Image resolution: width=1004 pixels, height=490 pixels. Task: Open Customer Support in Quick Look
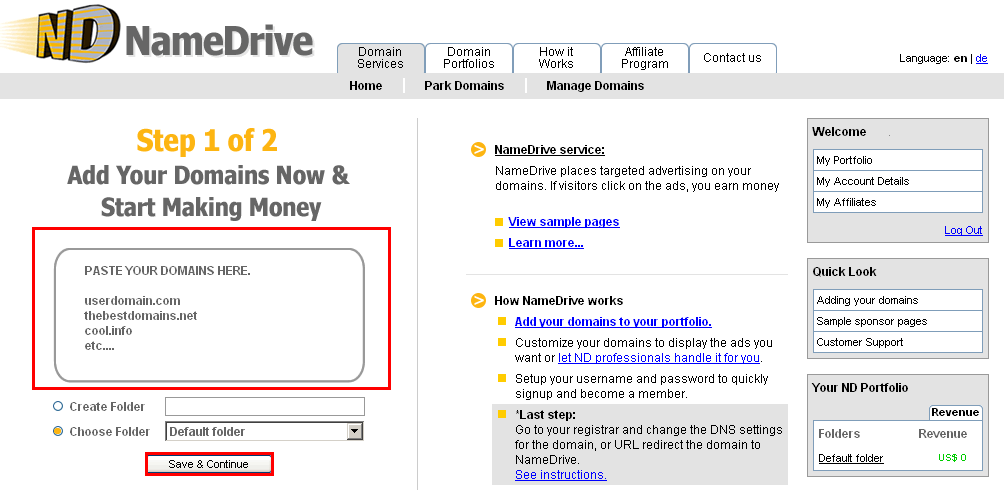click(x=898, y=342)
